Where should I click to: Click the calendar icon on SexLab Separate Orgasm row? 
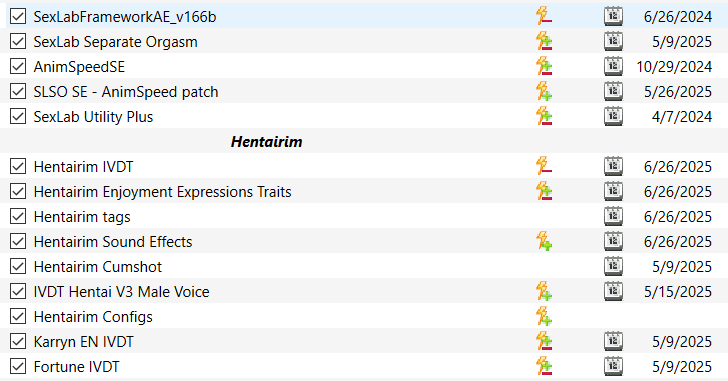pos(613,41)
